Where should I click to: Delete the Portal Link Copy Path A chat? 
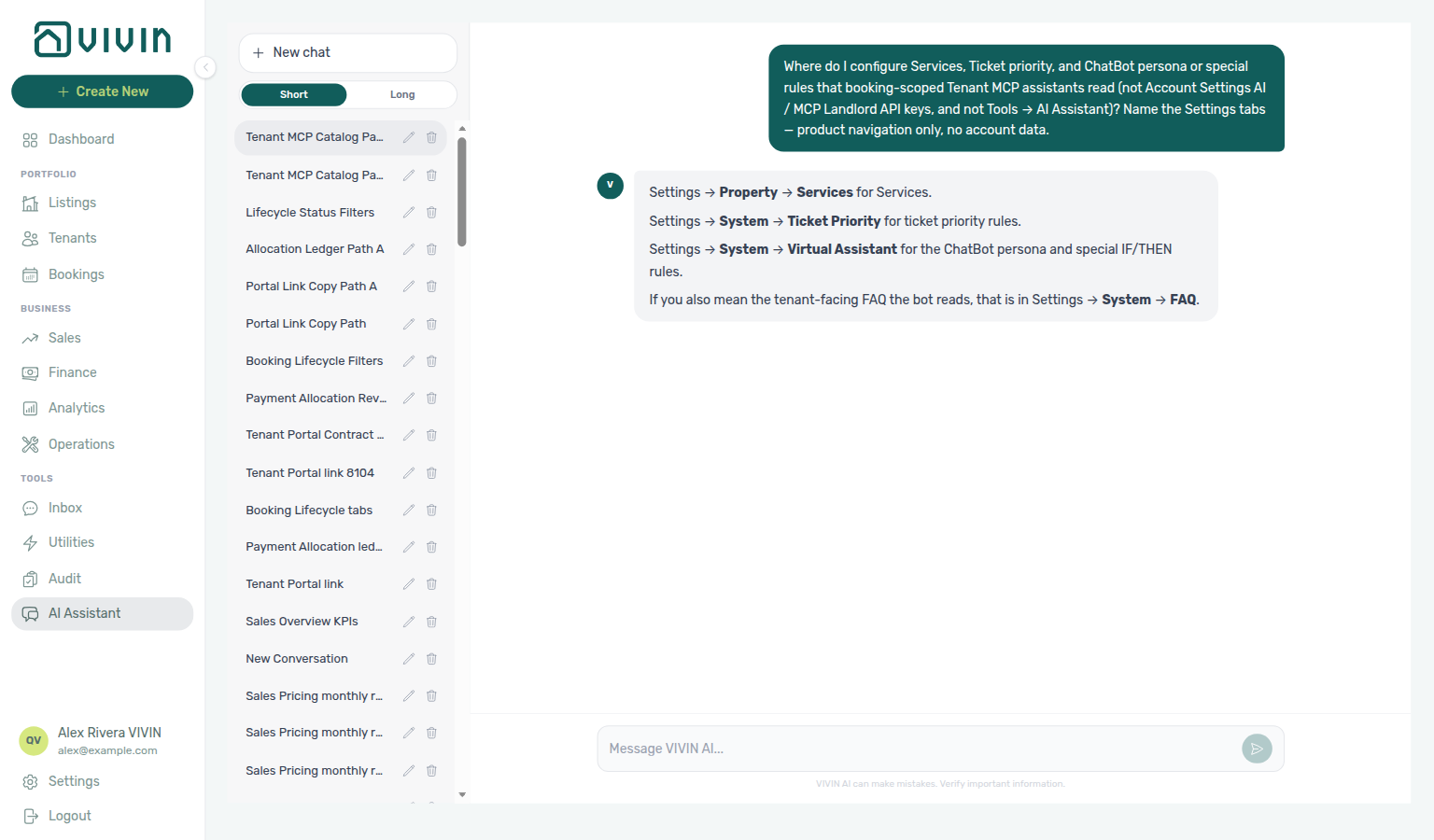pyautogui.click(x=431, y=287)
